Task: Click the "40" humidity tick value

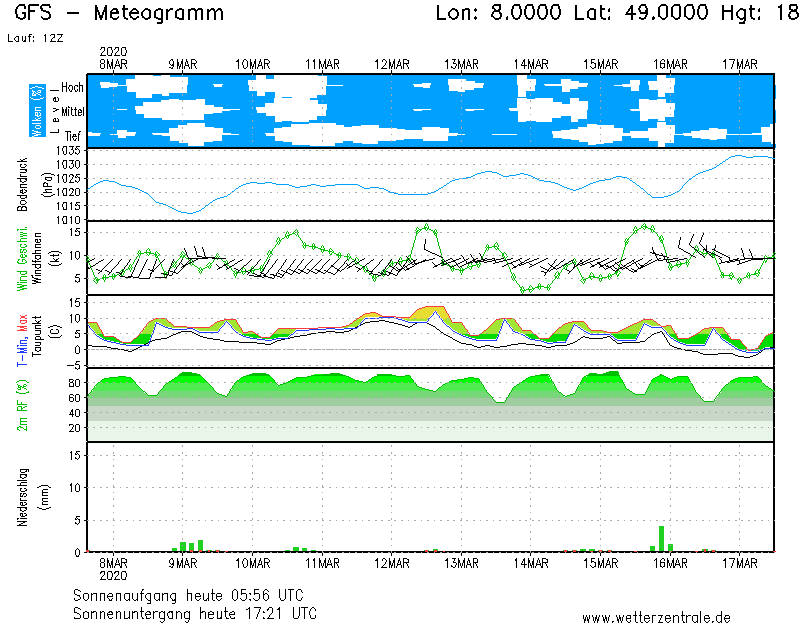Action: coord(74,413)
